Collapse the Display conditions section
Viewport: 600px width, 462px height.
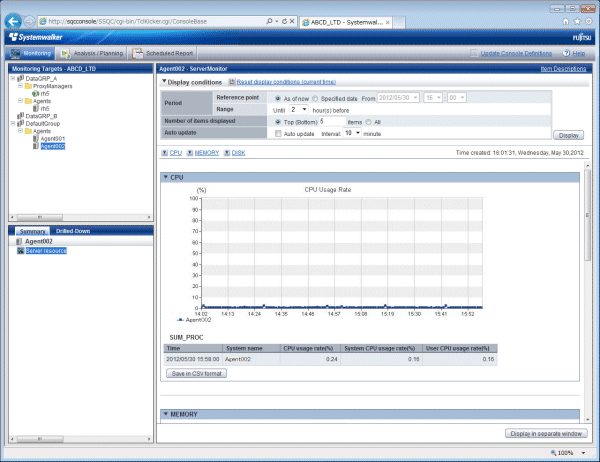click(164, 82)
